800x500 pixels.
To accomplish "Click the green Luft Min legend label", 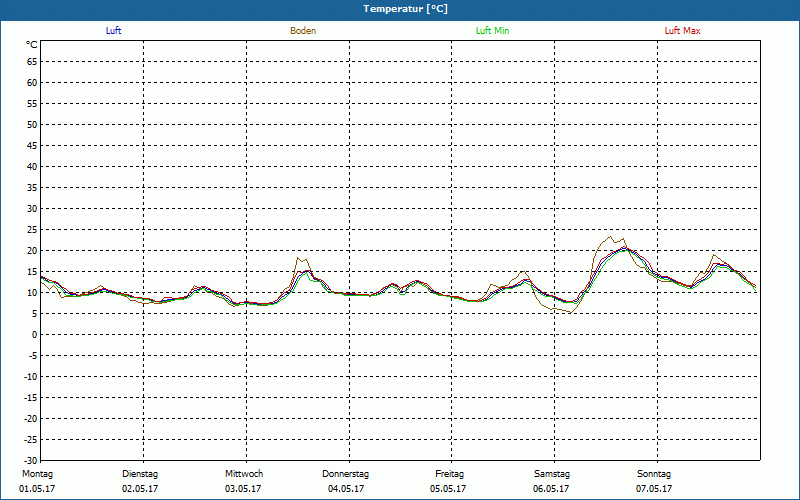I will click(x=492, y=31).
